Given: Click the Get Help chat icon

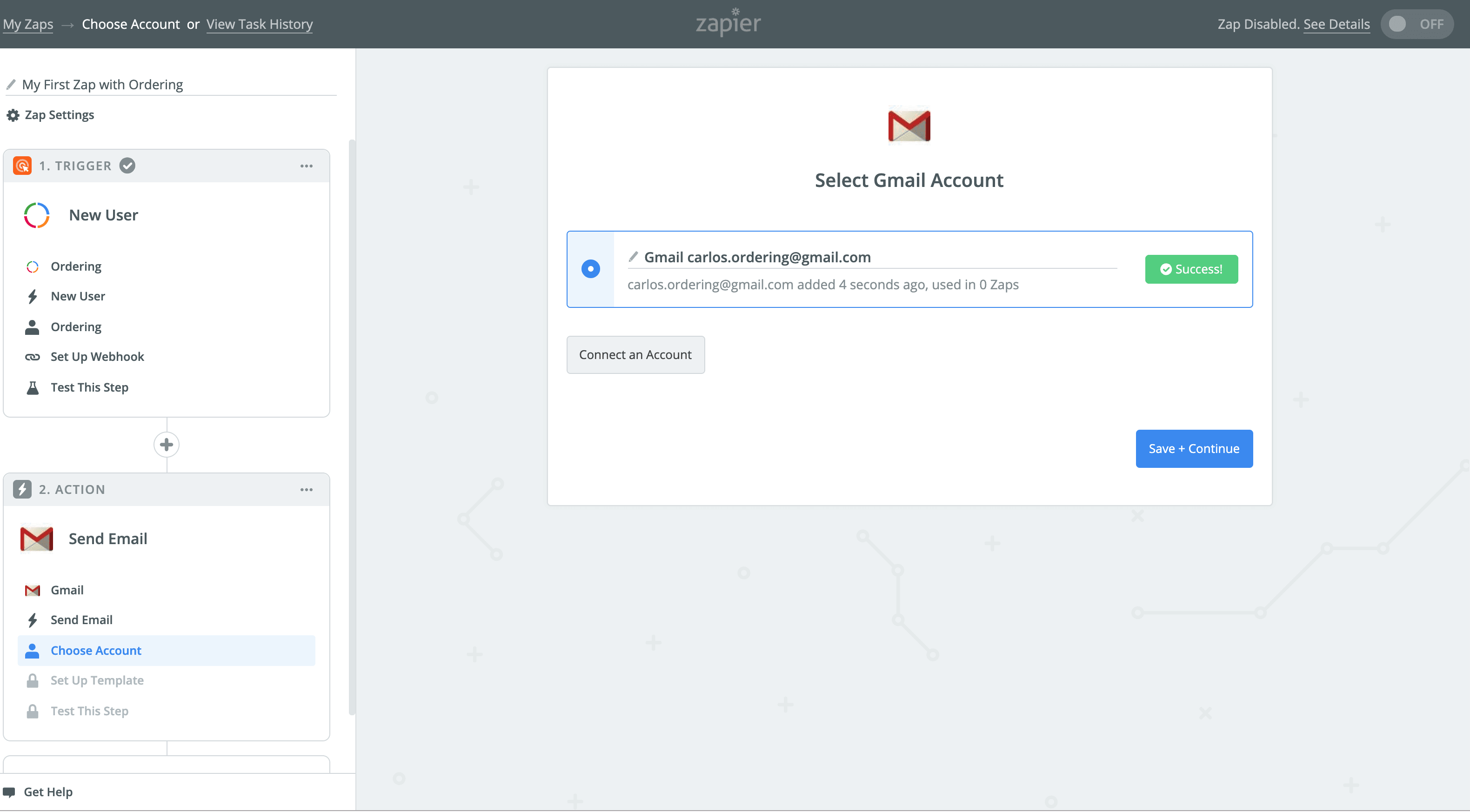Looking at the screenshot, I should pos(9,792).
